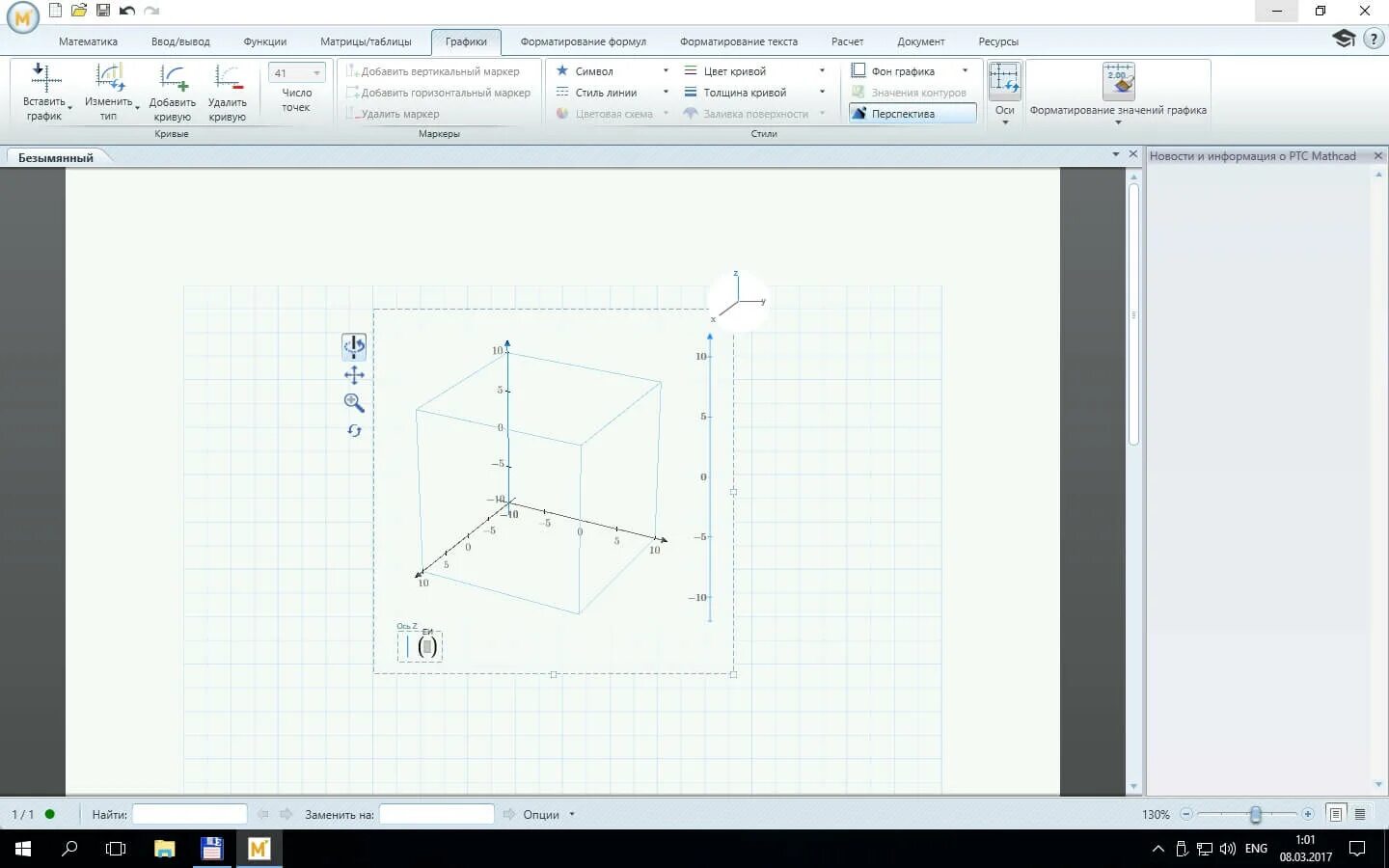Open the Функции ribbon tab
Image resolution: width=1389 pixels, height=868 pixels.
tap(265, 41)
